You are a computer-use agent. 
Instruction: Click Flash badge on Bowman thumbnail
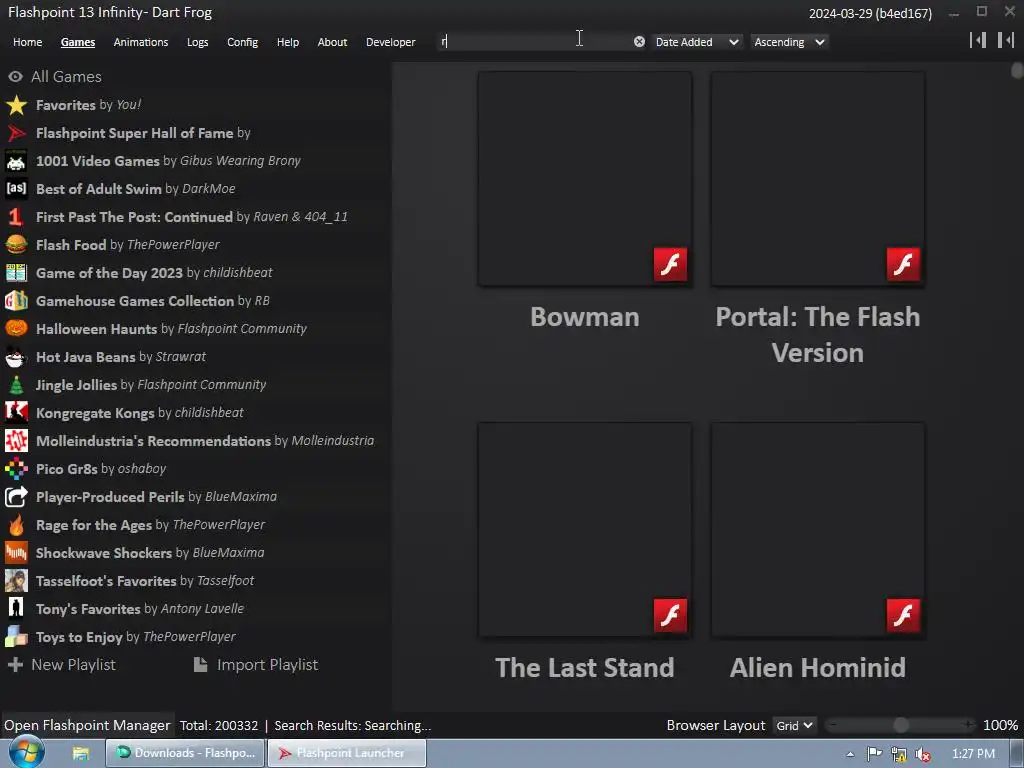click(x=670, y=264)
